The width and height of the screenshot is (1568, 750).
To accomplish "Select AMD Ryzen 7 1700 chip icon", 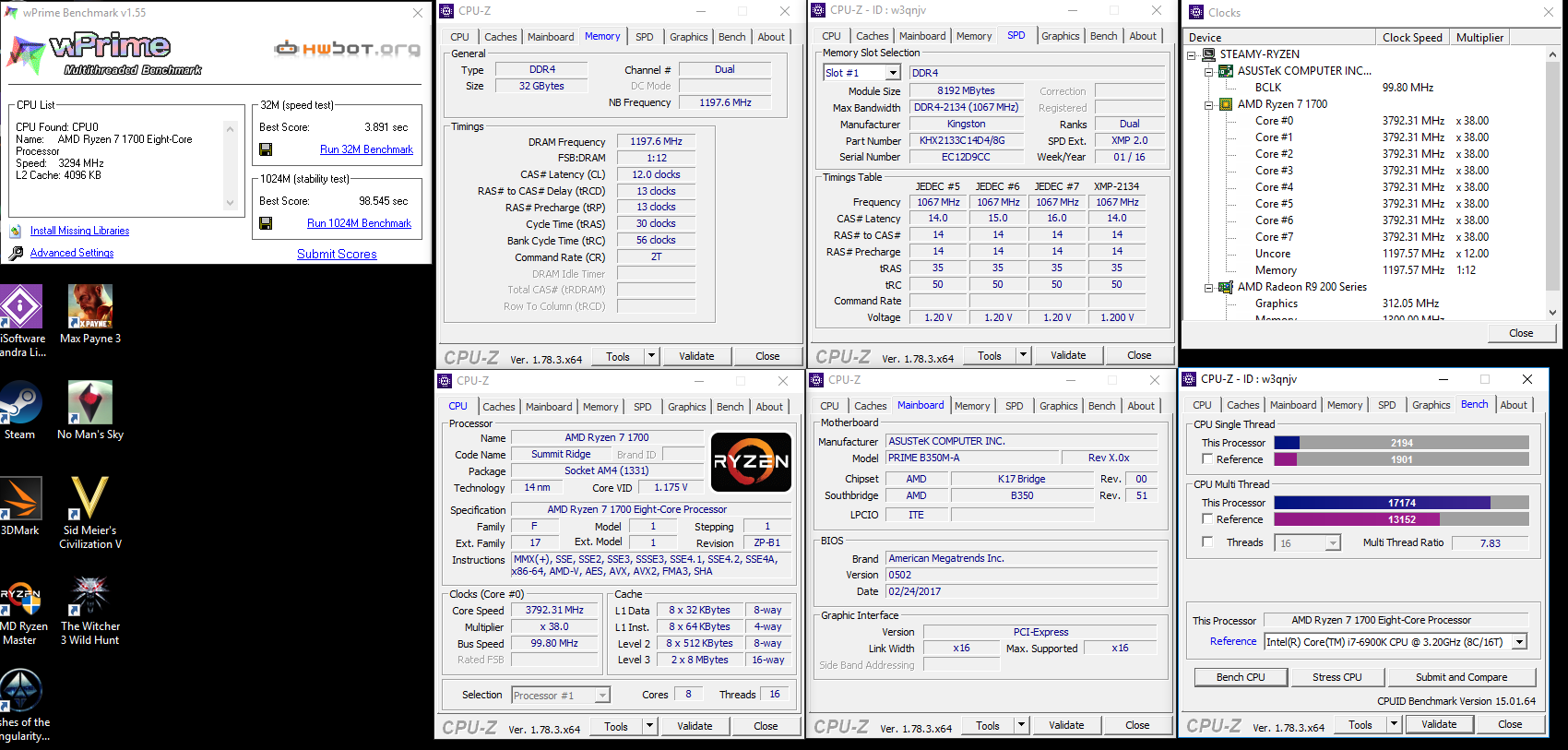I will click(1226, 104).
